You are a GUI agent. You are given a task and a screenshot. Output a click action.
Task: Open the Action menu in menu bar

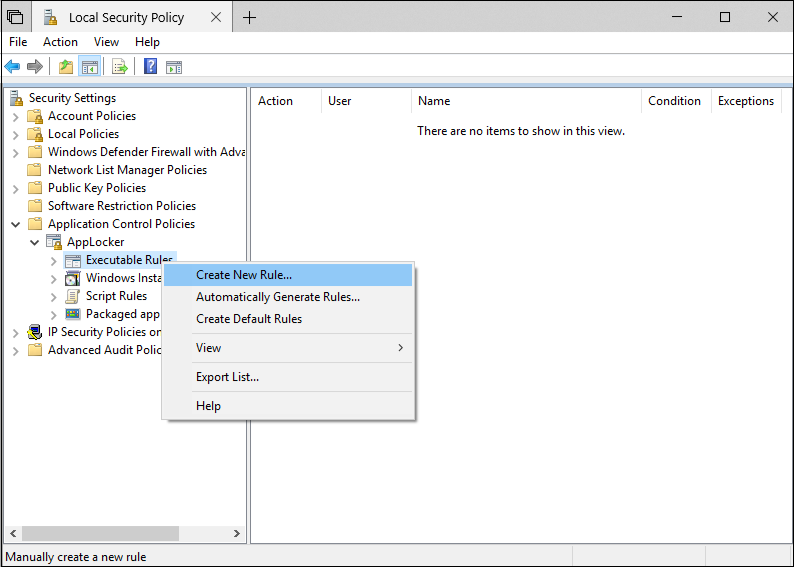(60, 42)
